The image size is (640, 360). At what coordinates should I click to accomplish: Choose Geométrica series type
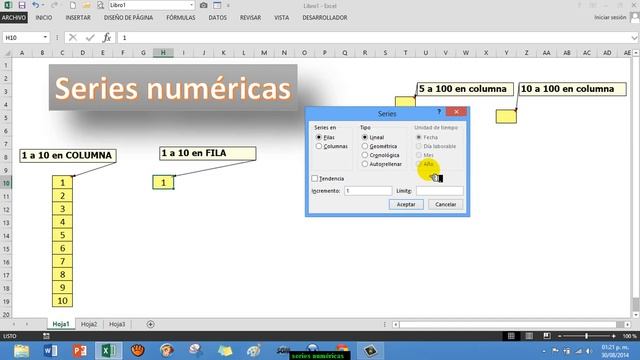[364, 146]
